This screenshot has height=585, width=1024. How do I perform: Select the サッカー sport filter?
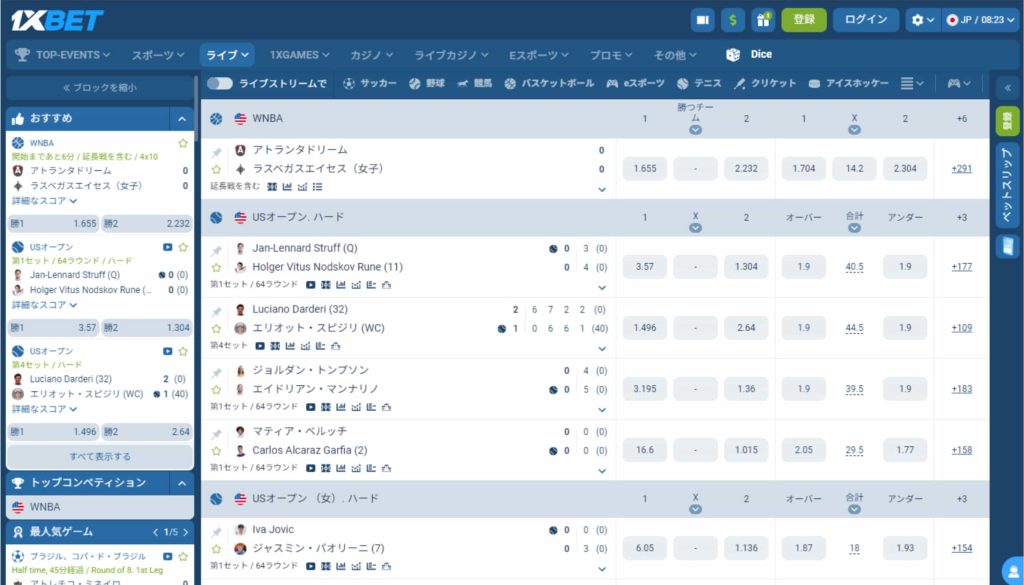coord(370,84)
